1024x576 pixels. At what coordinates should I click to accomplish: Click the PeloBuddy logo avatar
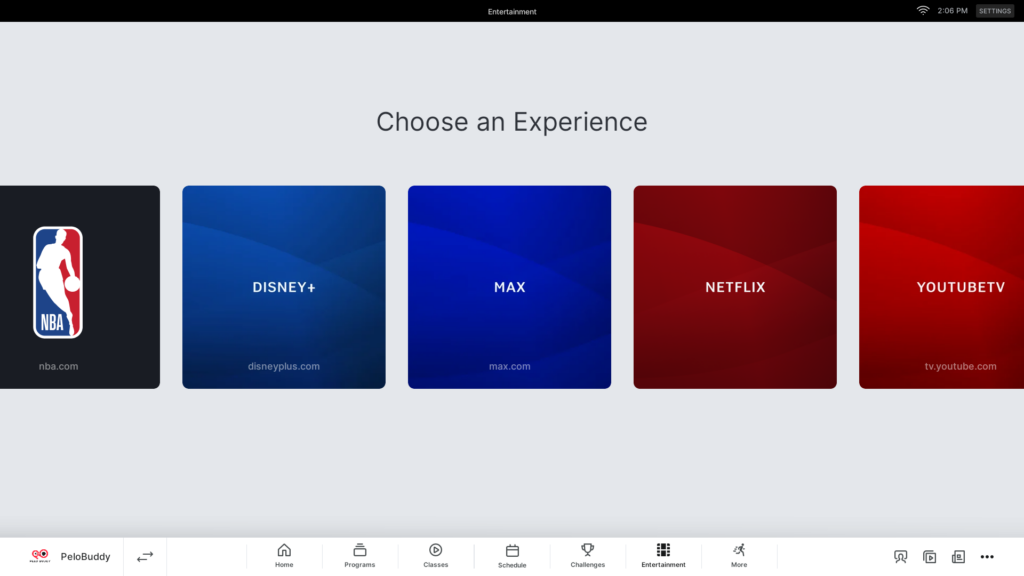(40, 556)
